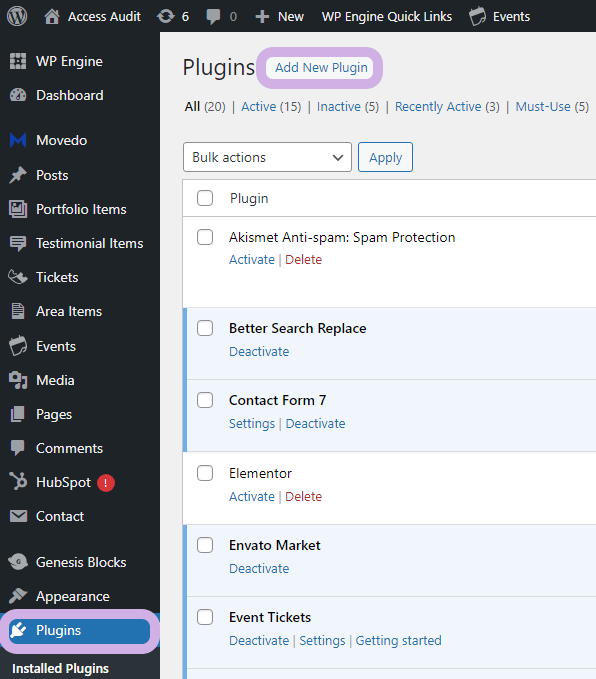Open the Bulk actions dropdown
Viewport: 596px width, 679px height.
[267, 157]
